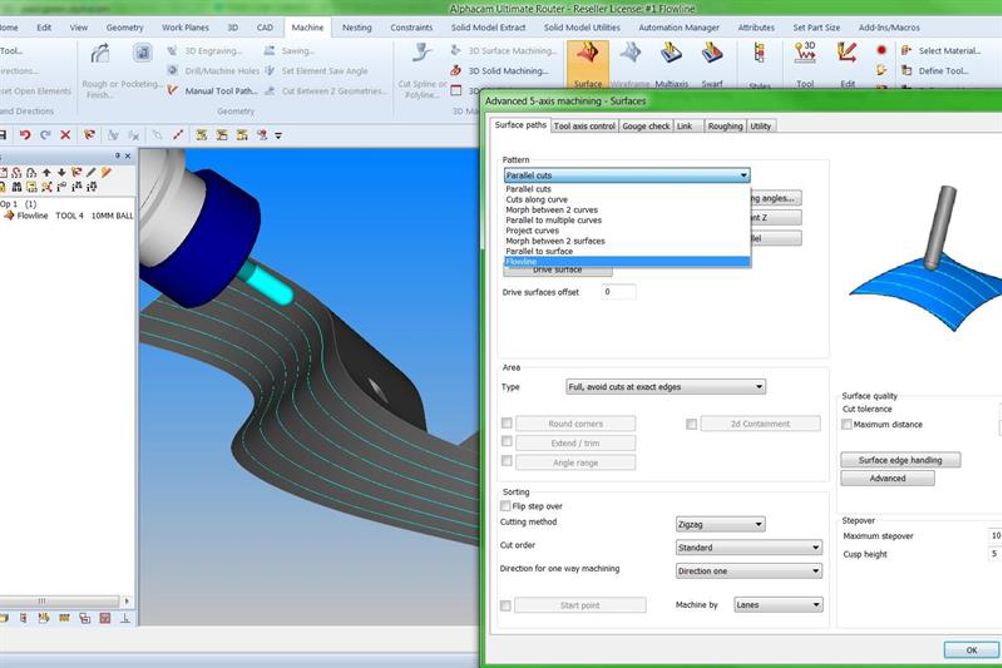Click the down arrow in operations panel

(x=61, y=173)
